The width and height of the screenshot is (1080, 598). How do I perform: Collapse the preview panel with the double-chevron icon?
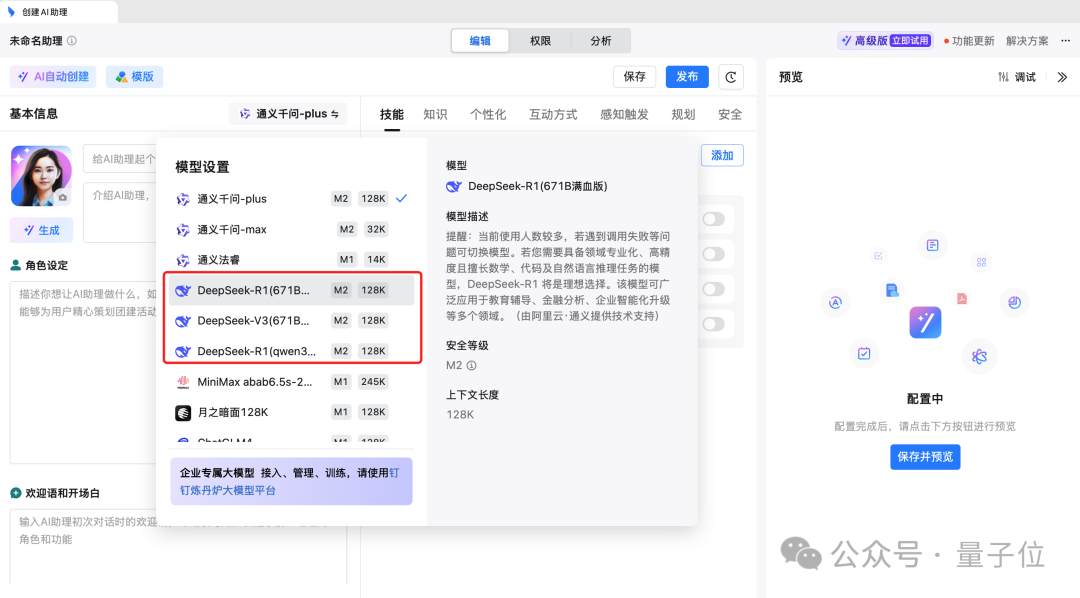(1062, 77)
